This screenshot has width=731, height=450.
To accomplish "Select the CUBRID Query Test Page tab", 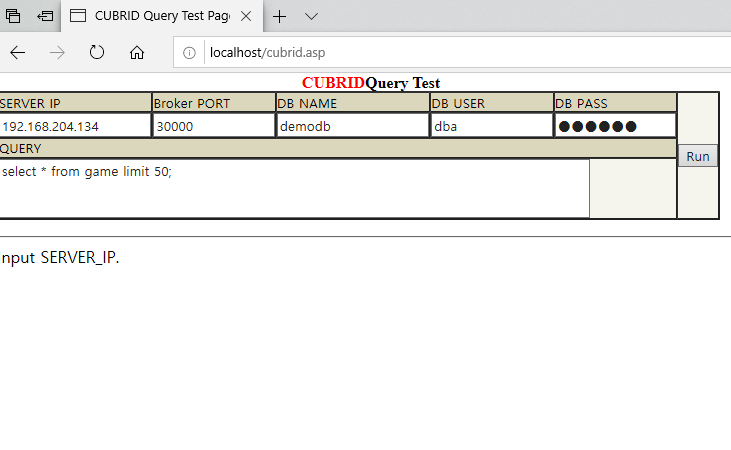I will (x=150, y=16).
